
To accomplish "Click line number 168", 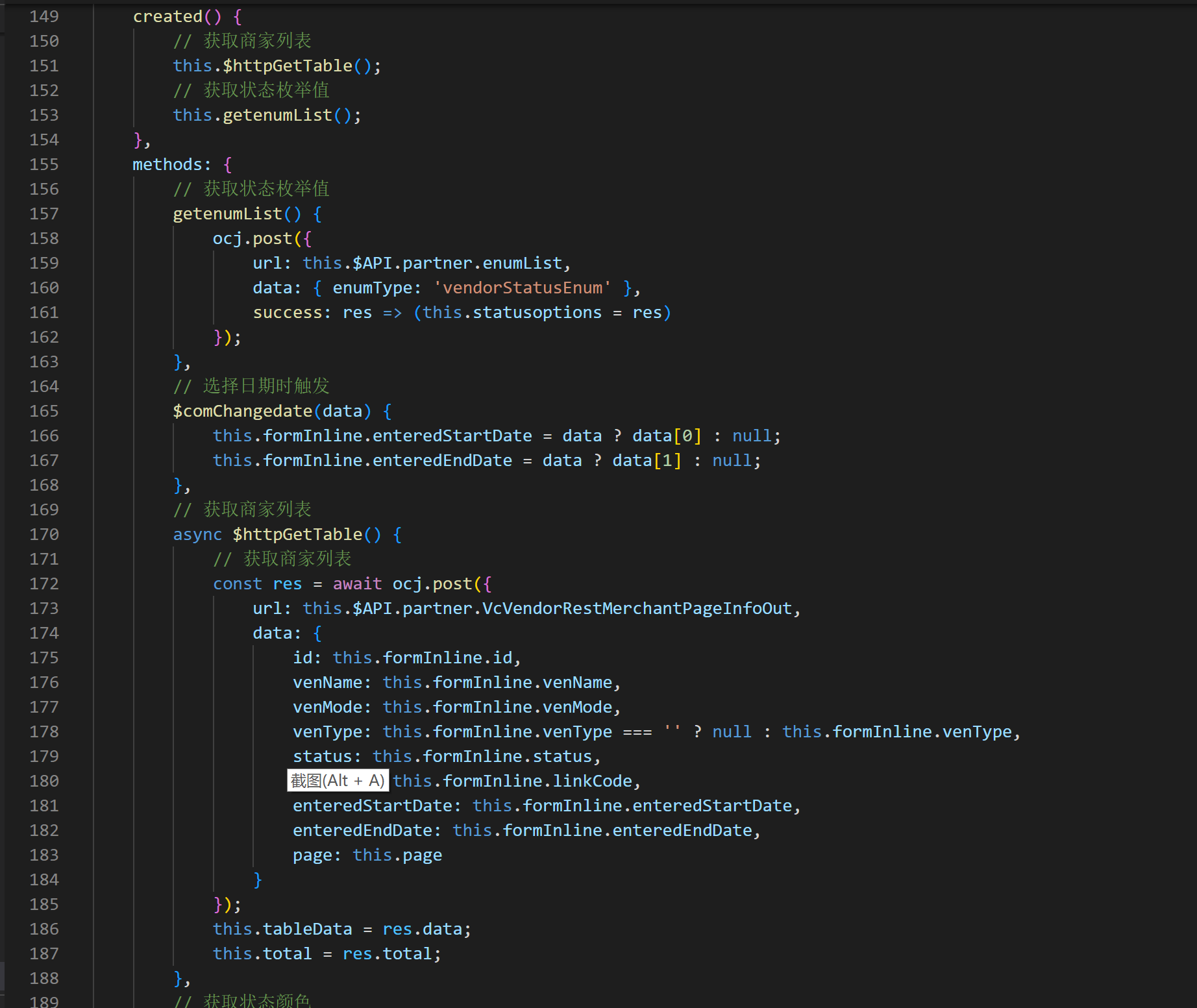I will point(44,485).
